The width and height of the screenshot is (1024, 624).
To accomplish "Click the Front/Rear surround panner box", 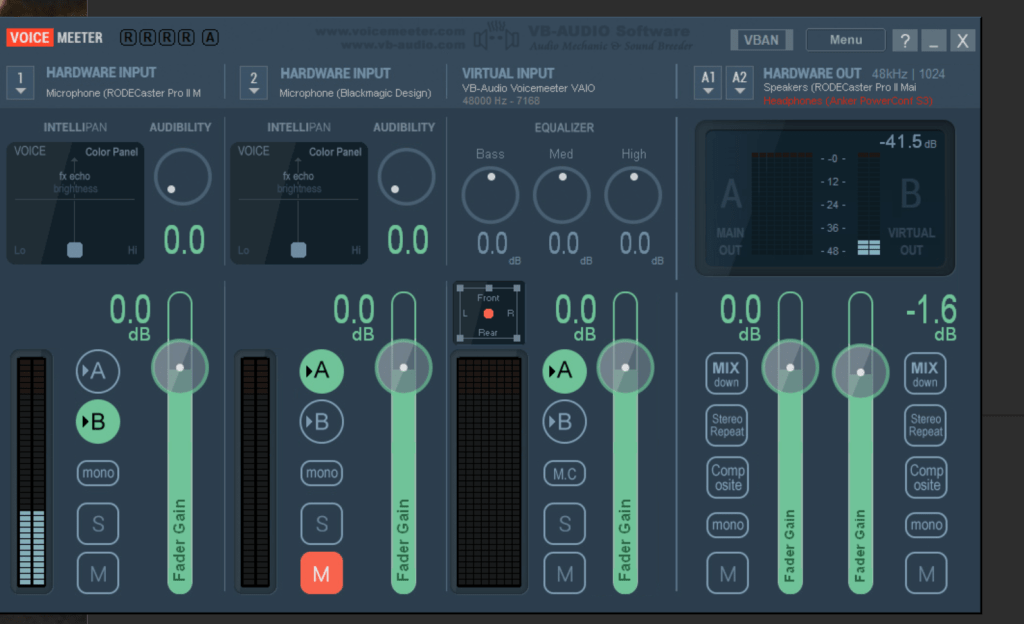I will [x=488, y=313].
